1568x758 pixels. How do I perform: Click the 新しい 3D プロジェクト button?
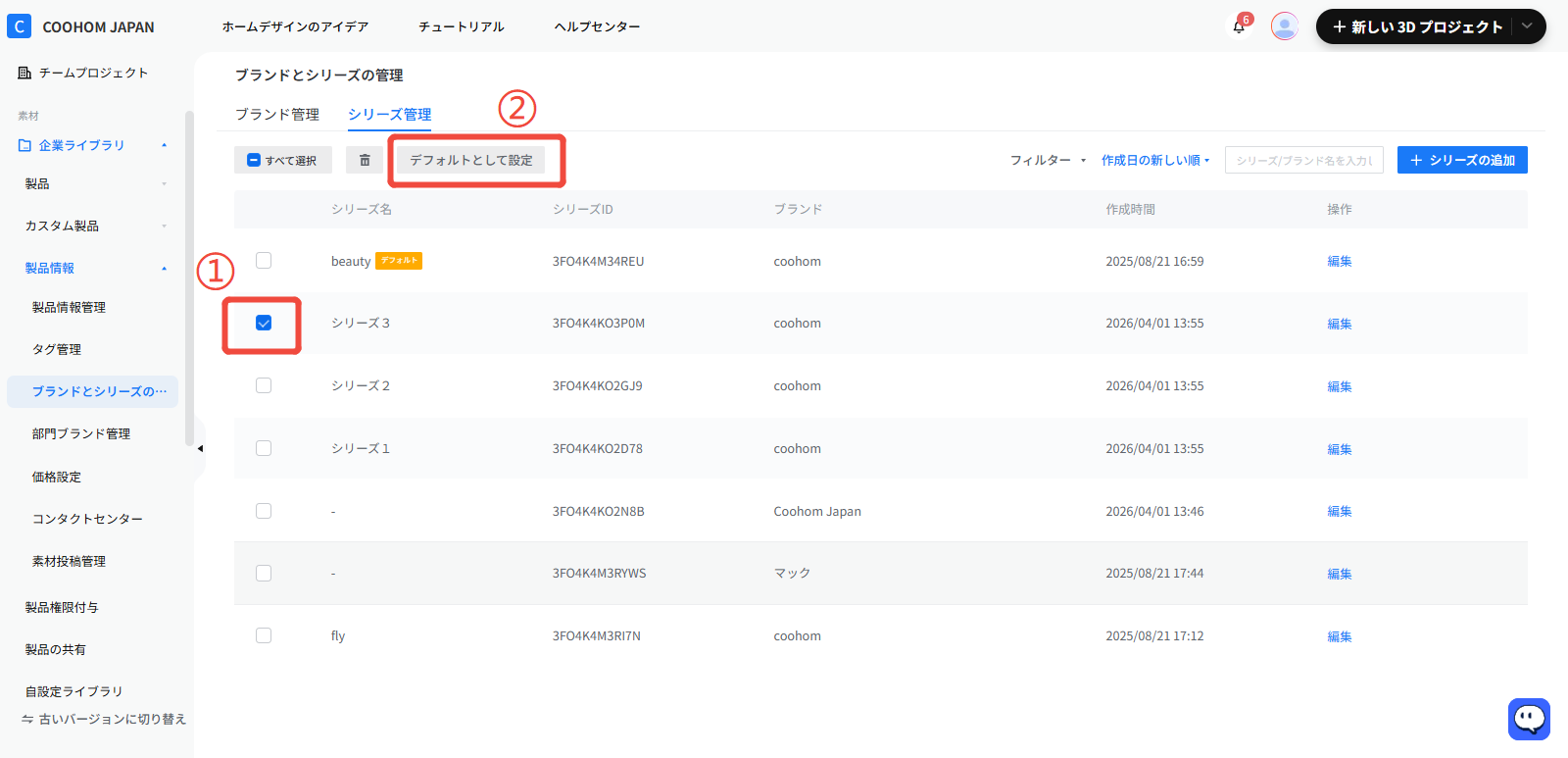[x=1416, y=26]
